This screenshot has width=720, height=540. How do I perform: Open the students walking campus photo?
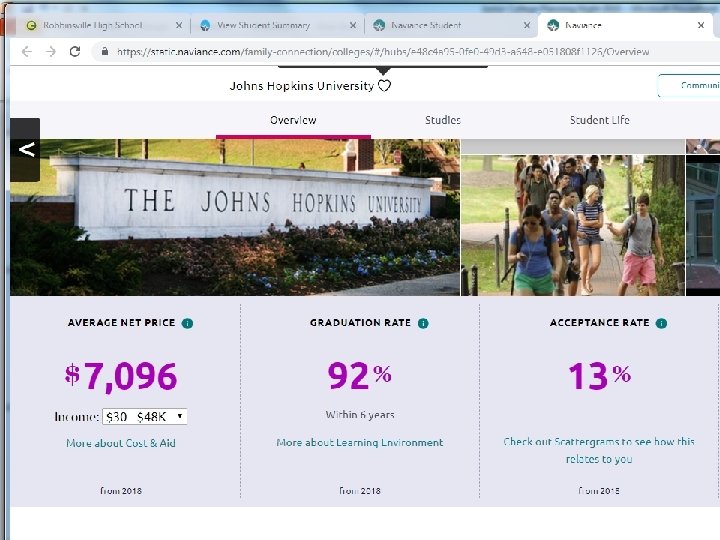(x=573, y=225)
